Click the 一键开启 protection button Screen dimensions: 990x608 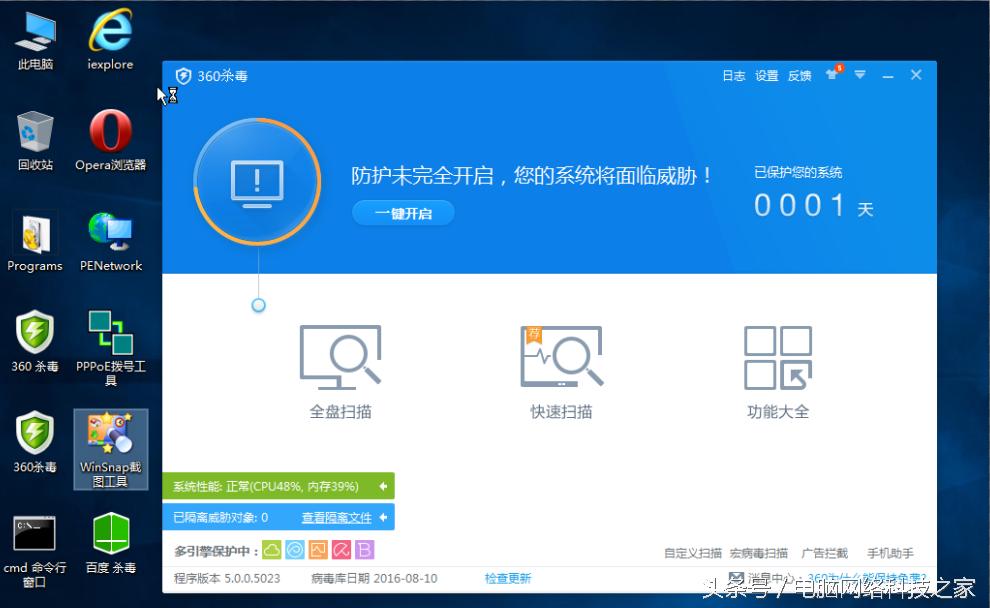(402, 212)
